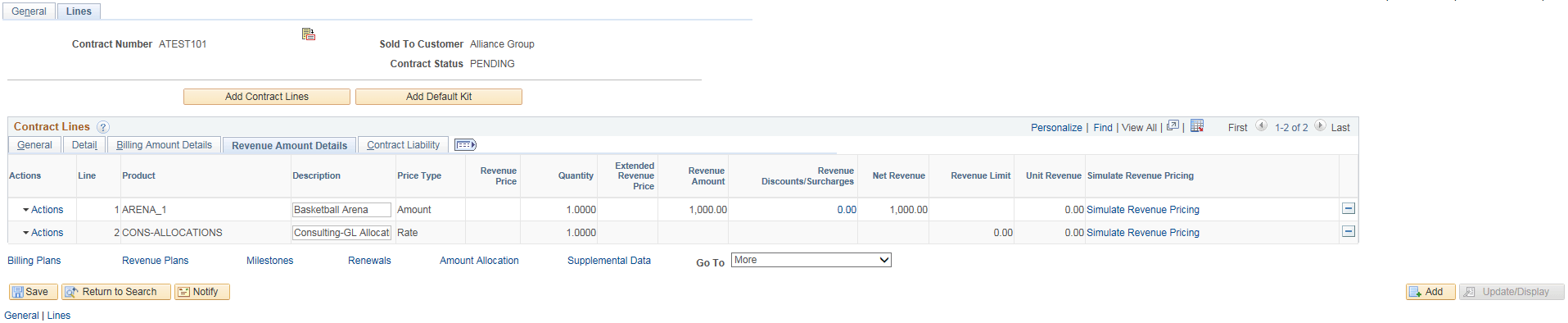Click the Return to Search button

coord(116,292)
